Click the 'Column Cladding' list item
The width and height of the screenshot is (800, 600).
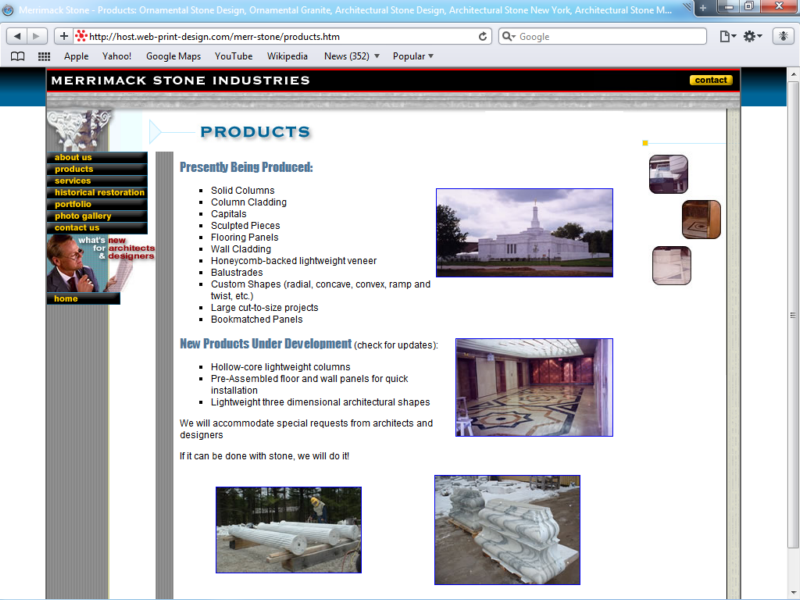(x=249, y=202)
